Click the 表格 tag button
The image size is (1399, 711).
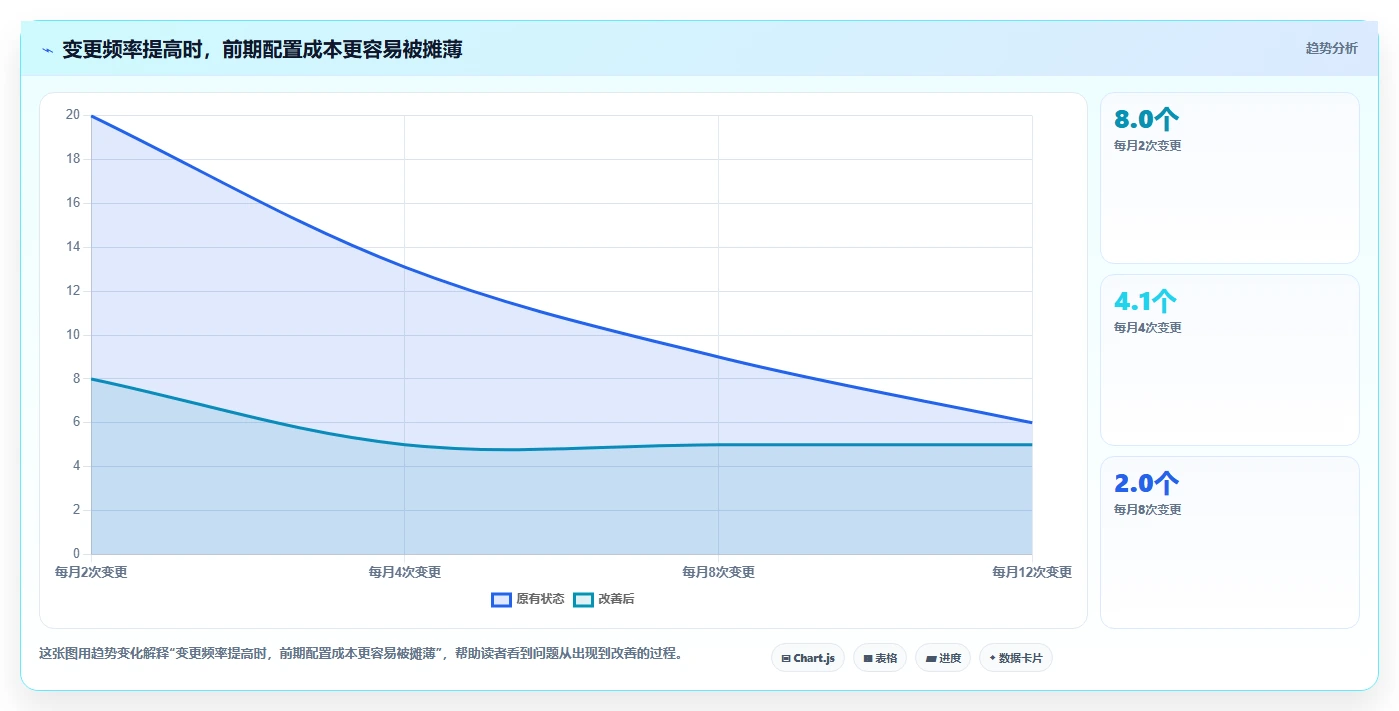pyautogui.click(x=880, y=658)
